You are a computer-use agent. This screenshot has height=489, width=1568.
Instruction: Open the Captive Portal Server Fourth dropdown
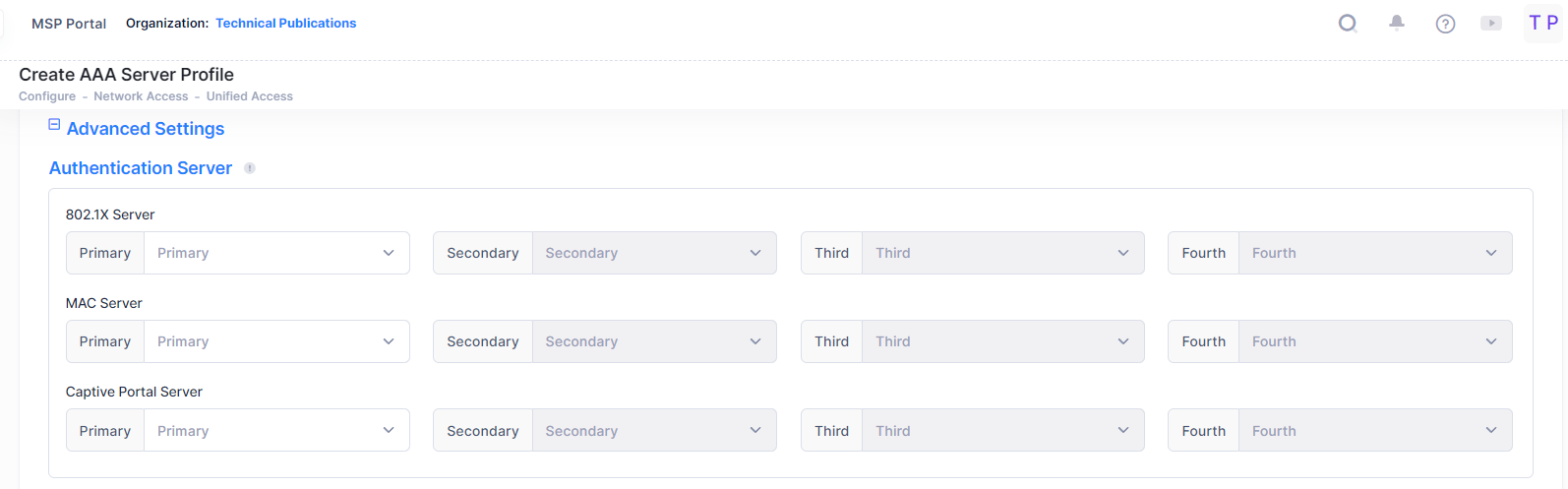pyautogui.click(x=1374, y=431)
